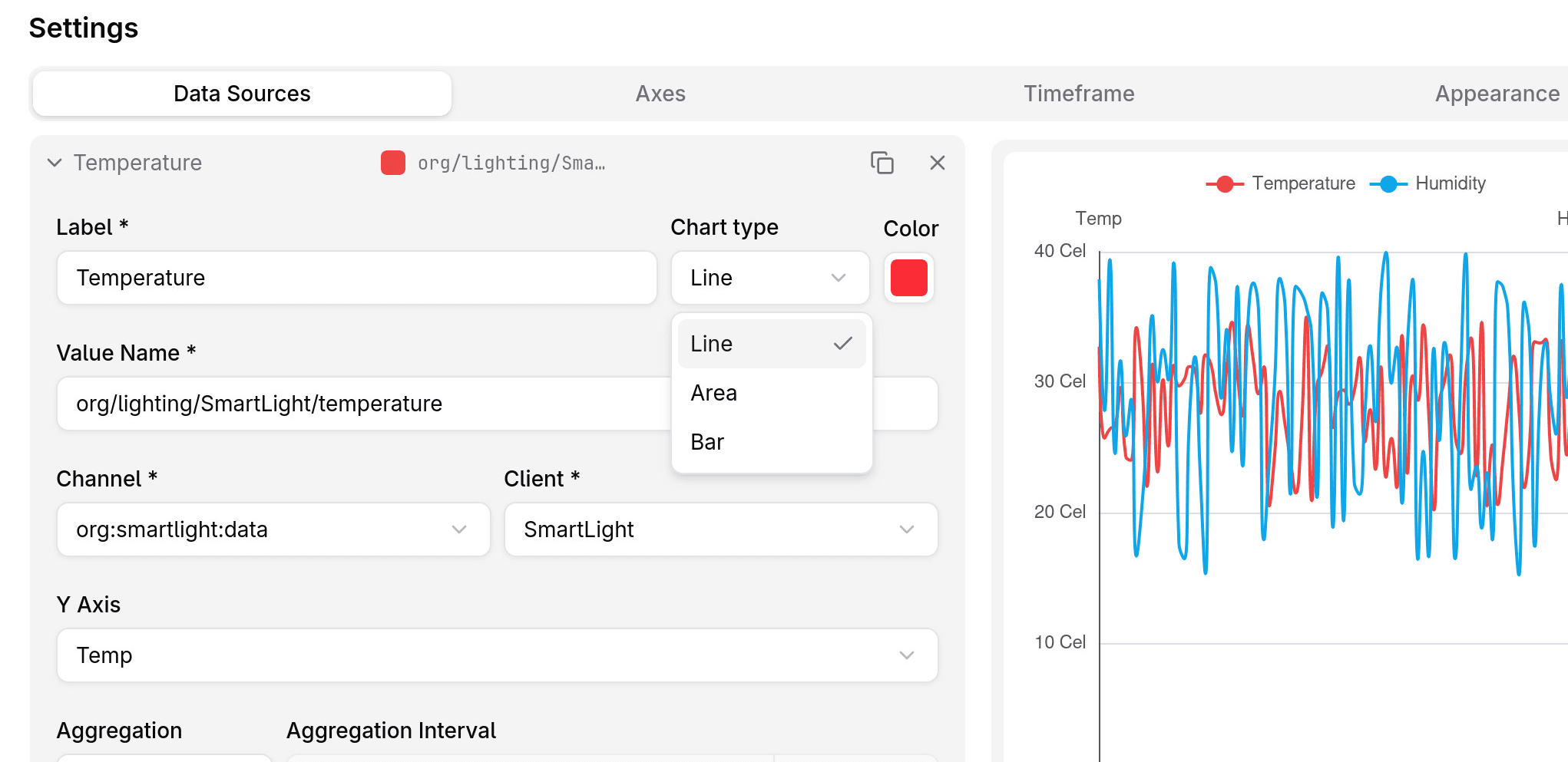Open the Timeframe tab

click(x=1079, y=93)
